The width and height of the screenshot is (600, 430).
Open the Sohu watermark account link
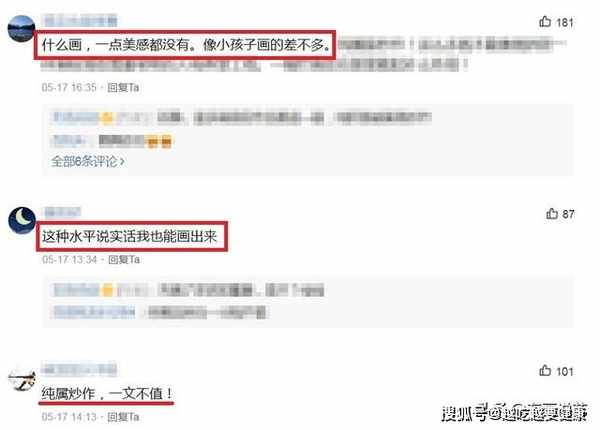[x=515, y=414]
